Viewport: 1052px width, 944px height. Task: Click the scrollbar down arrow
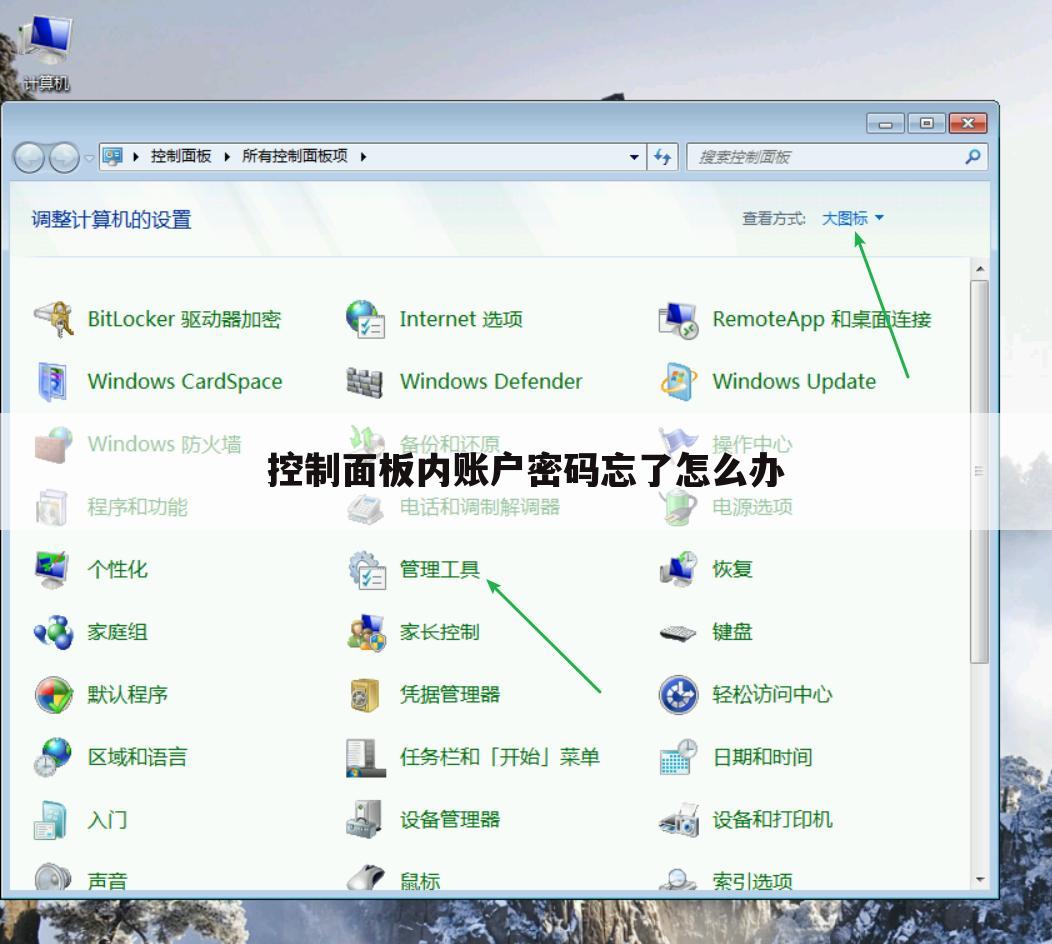tap(980, 879)
